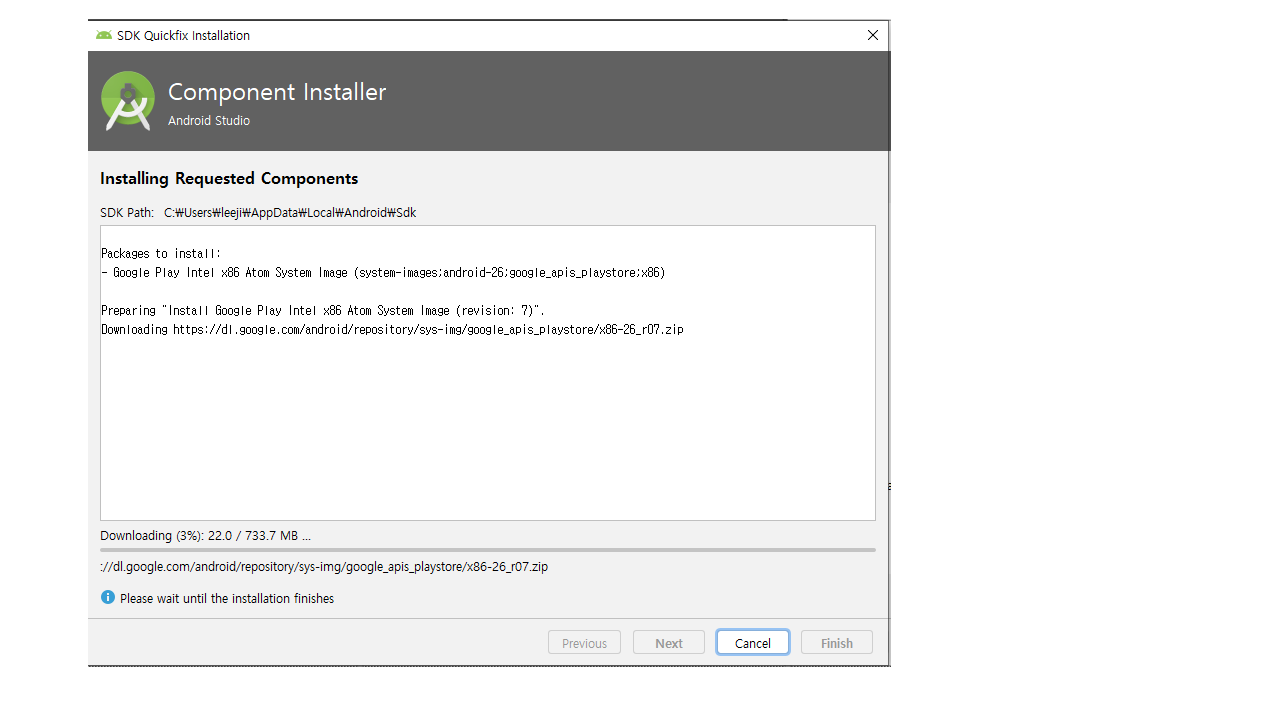Viewport: 1280px width, 720px height.
Task: Click the "Installing Requested Components" heading
Action: point(229,179)
